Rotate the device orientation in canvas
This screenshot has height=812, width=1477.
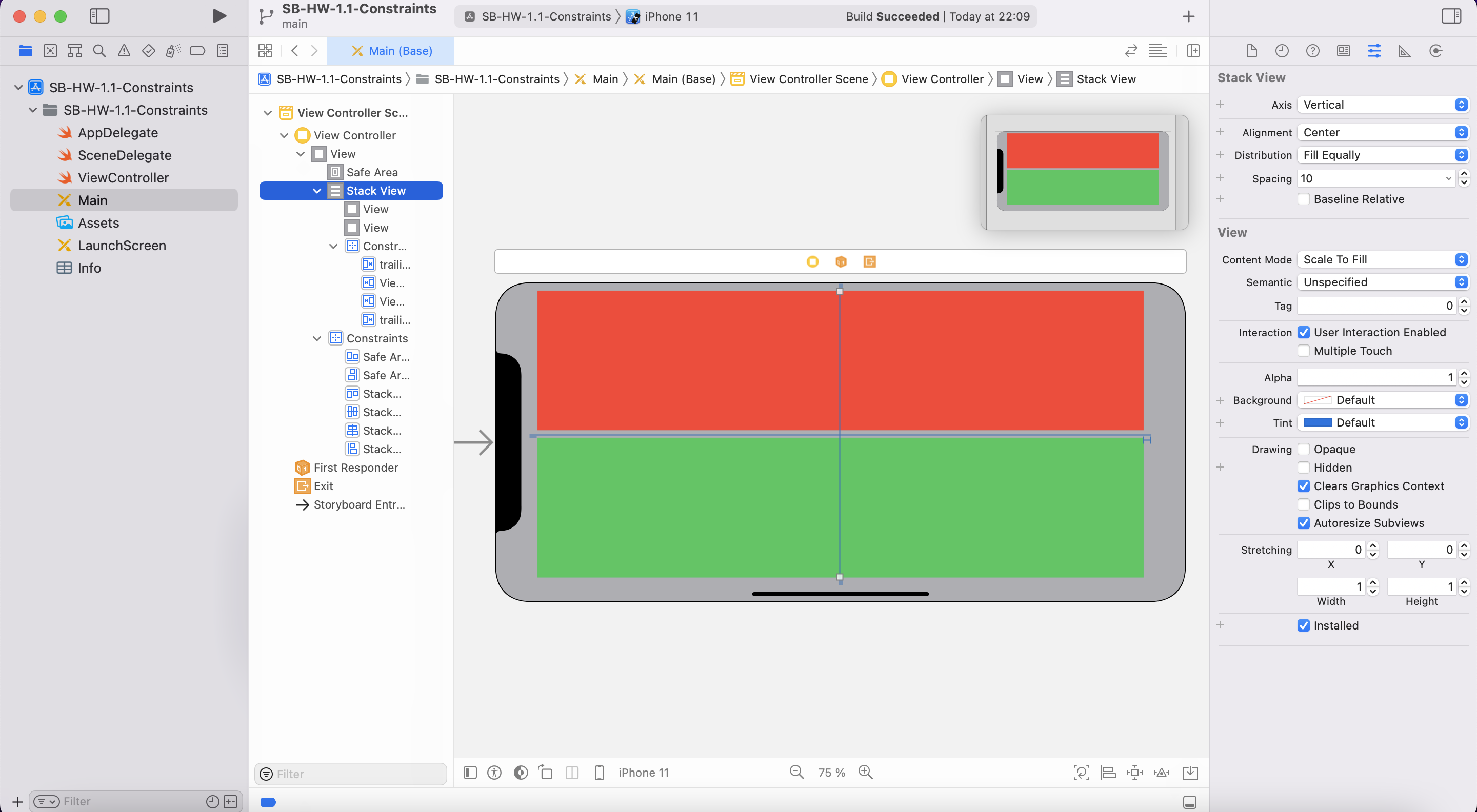(x=545, y=773)
